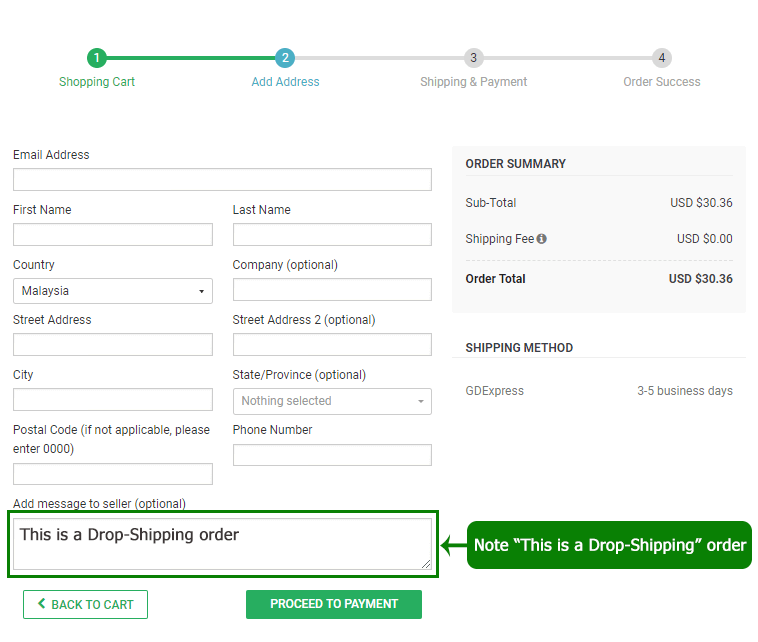Click into the First Name field
Image resolution: width=758 pixels, height=642 pixels.
click(x=113, y=235)
